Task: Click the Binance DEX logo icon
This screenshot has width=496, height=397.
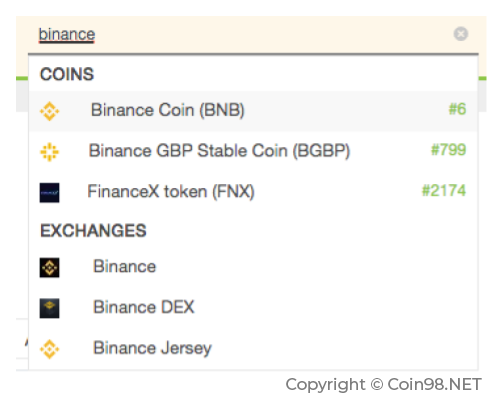Action: 50,308
